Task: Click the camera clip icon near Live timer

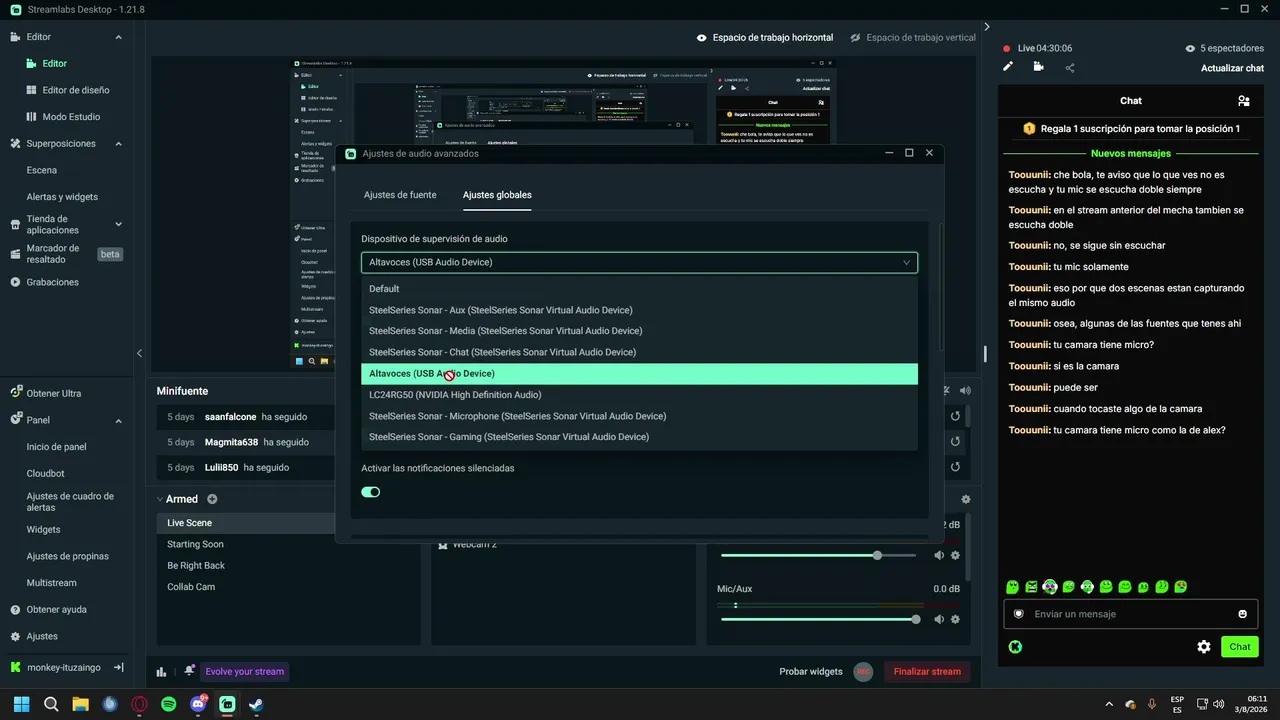Action: point(1039,67)
